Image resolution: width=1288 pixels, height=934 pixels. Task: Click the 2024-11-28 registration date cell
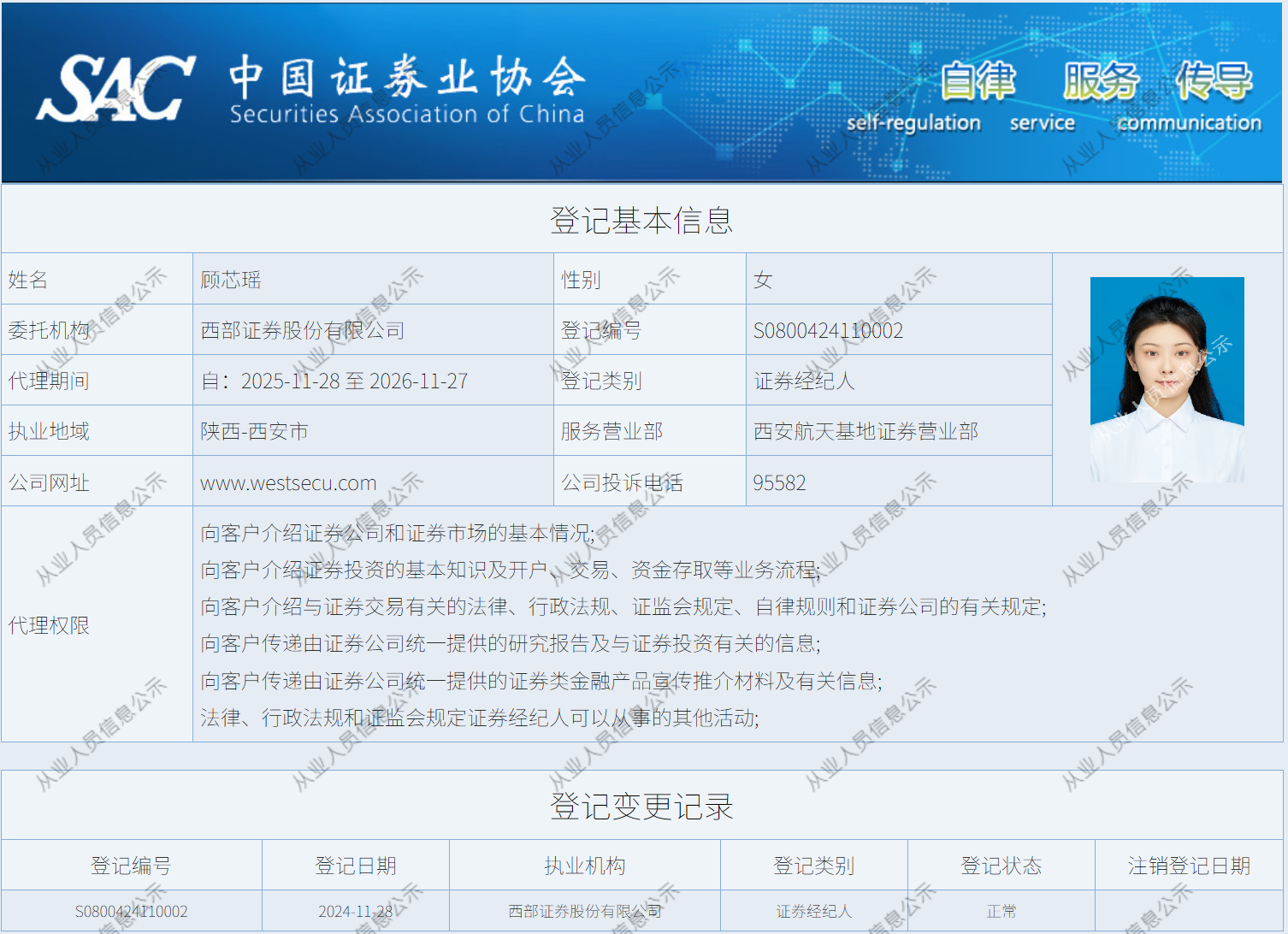click(x=355, y=911)
